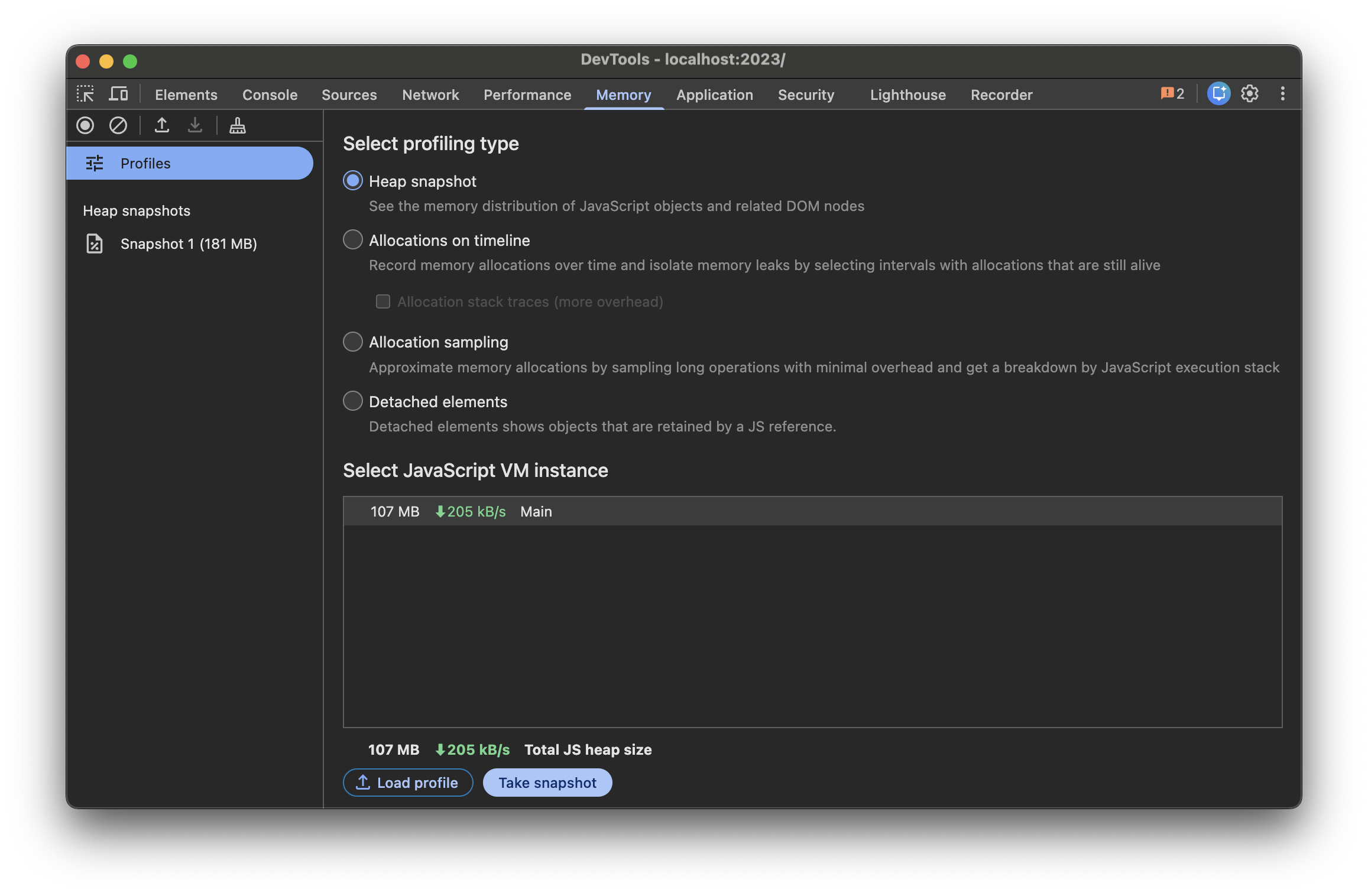Open the issues counter showing 2
This screenshot has height=896, width=1368.
[x=1172, y=94]
